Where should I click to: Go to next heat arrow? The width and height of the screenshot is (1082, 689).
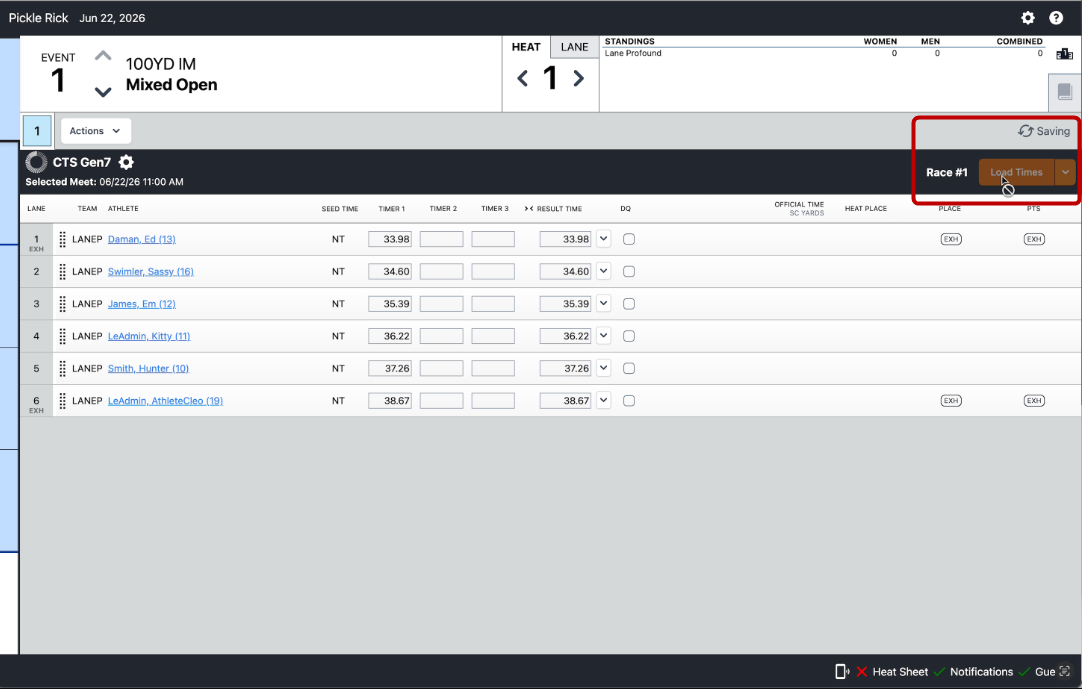click(578, 79)
